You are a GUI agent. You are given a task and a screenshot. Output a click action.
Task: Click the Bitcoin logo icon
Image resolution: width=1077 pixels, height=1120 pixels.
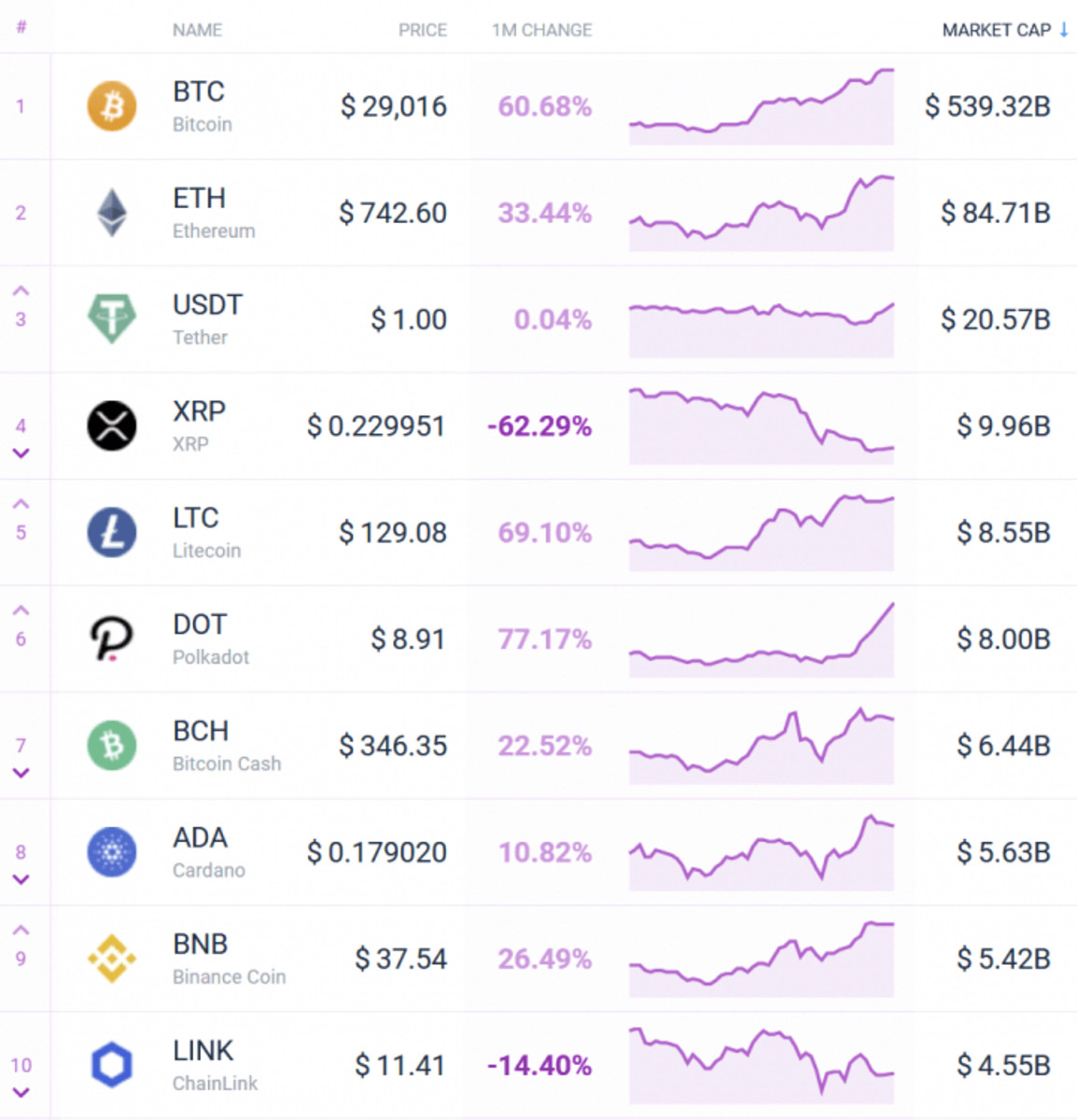click(111, 106)
